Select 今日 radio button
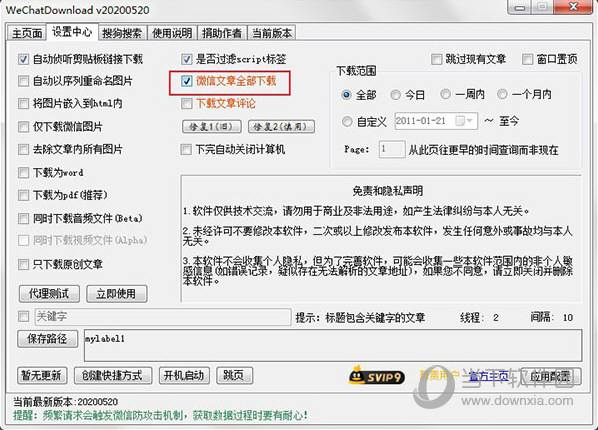 pos(395,94)
